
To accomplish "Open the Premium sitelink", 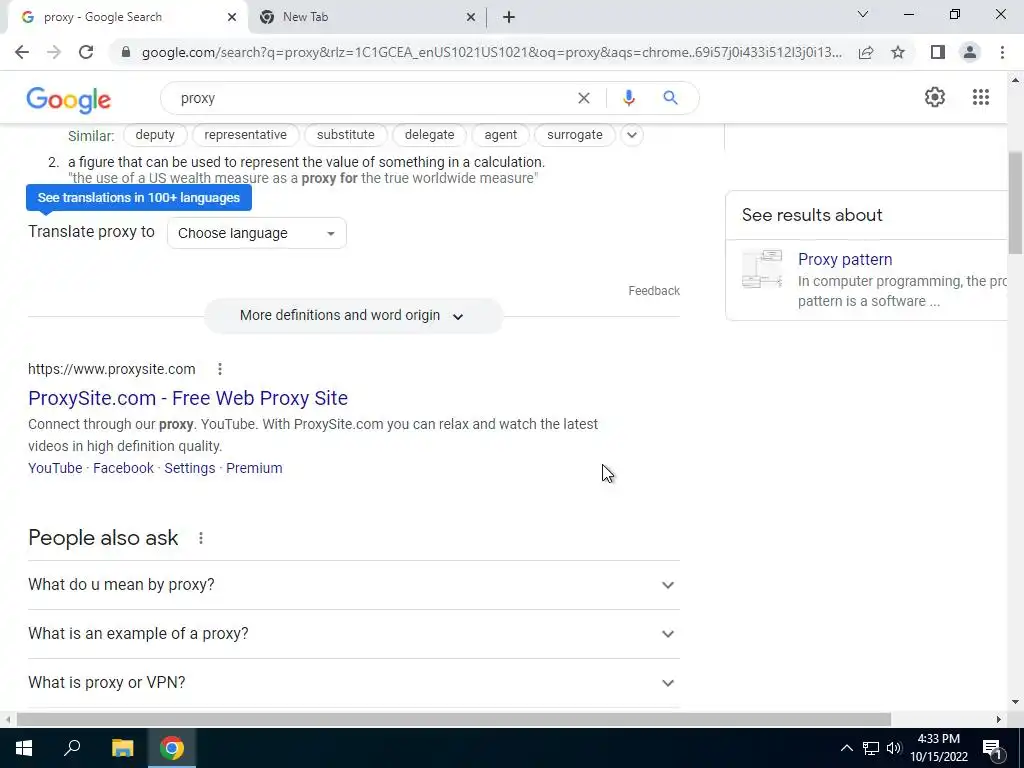I will [x=254, y=468].
